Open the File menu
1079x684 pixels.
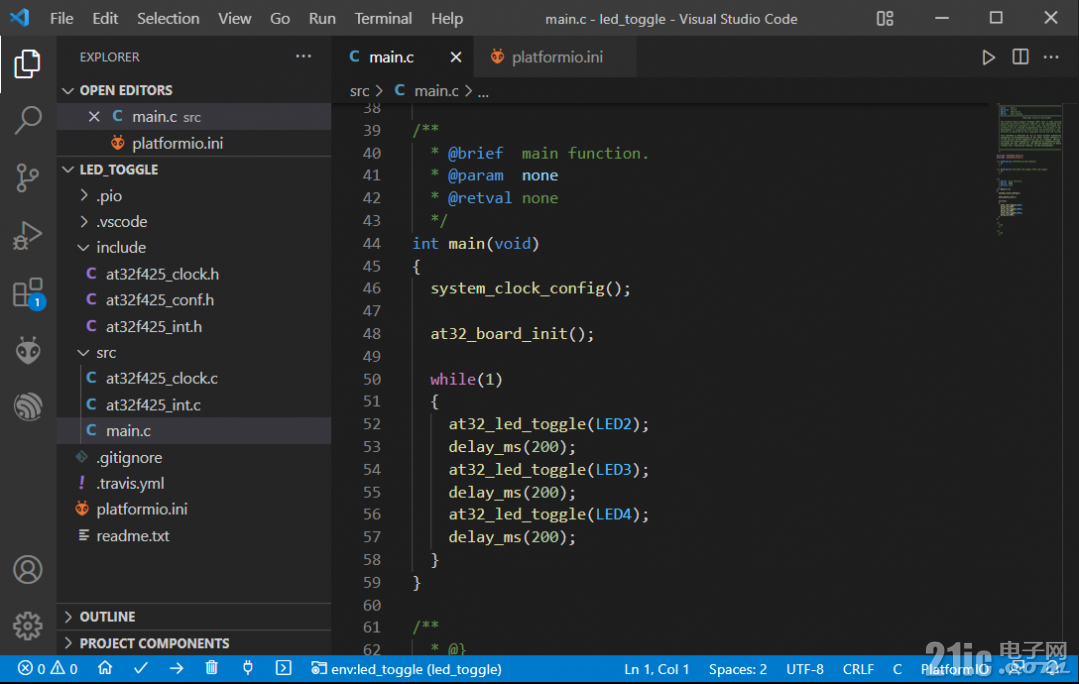coord(61,19)
